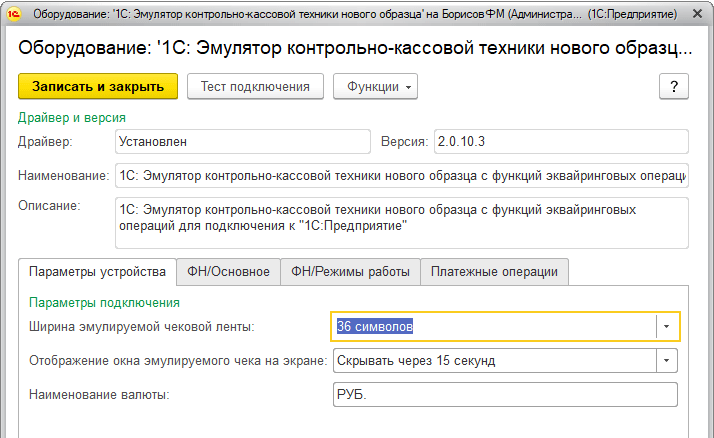The image size is (714, 438).
Task: Focus the Наименование text field
Action: 401,176
